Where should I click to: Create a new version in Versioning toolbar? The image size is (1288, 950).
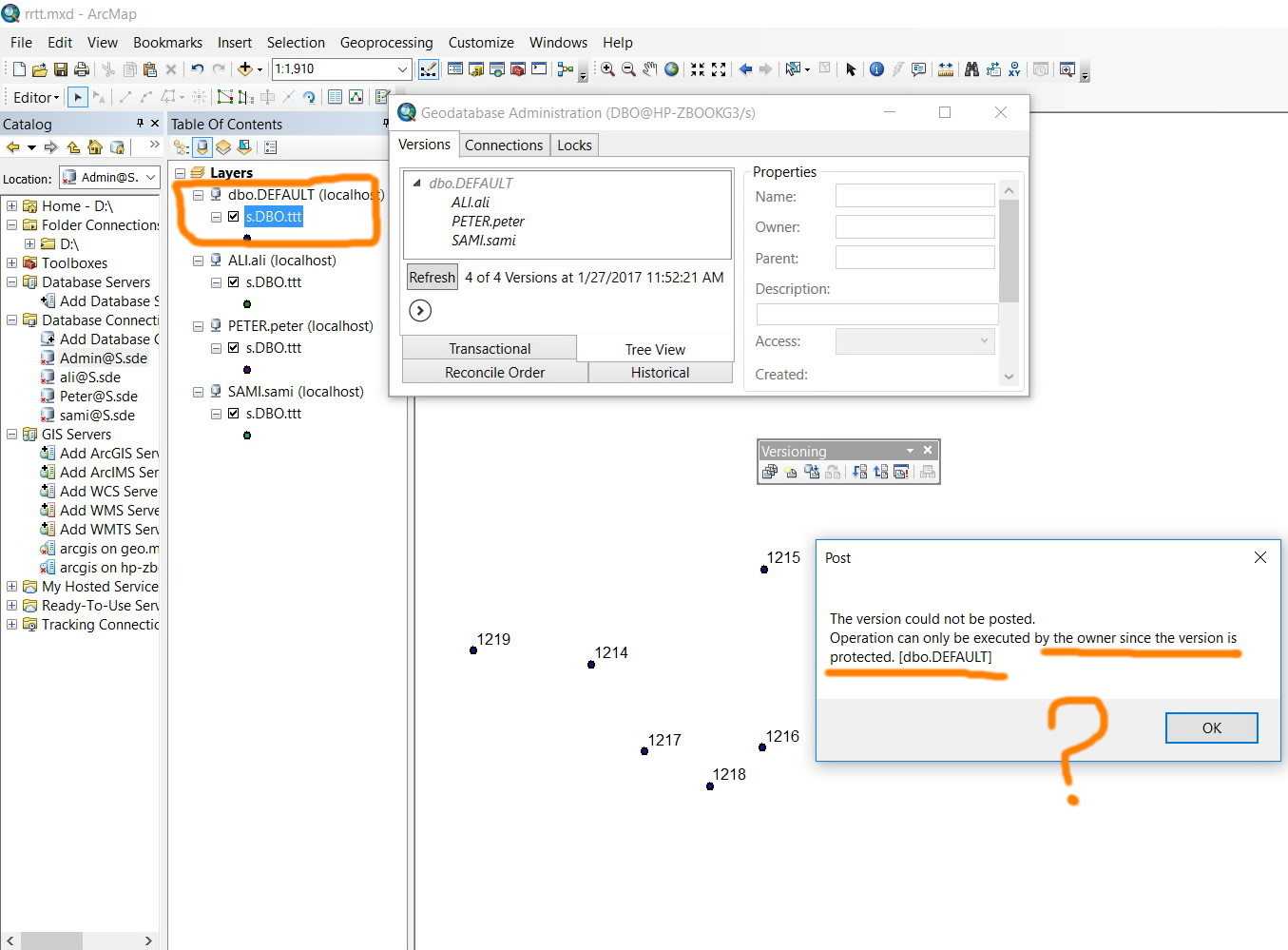pyautogui.click(x=791, y=472)
